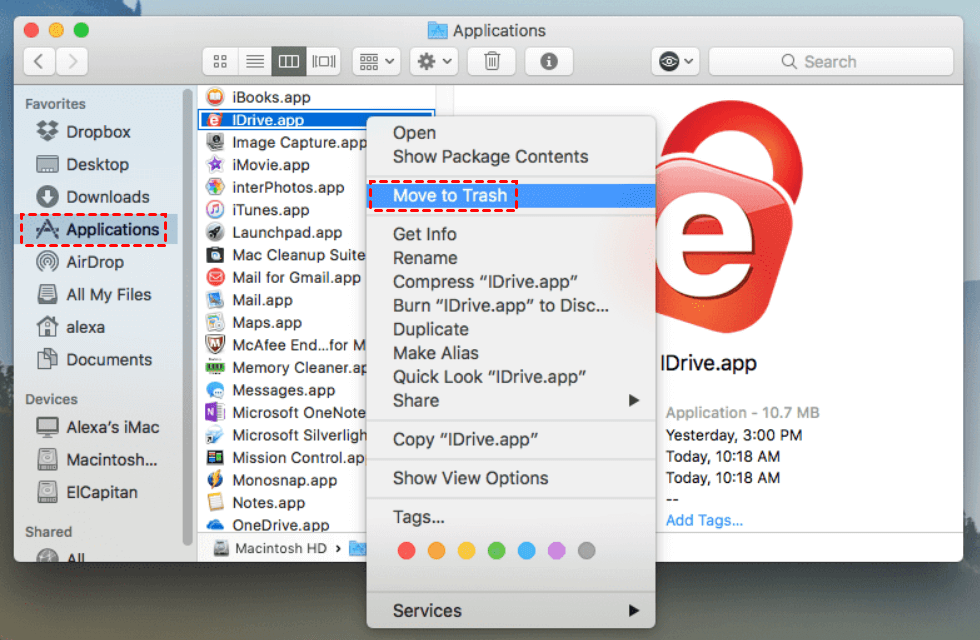Screen dimensions: 980x640
Task: Select iMovie.app in the file list
Action: click(x=271, y=165)
